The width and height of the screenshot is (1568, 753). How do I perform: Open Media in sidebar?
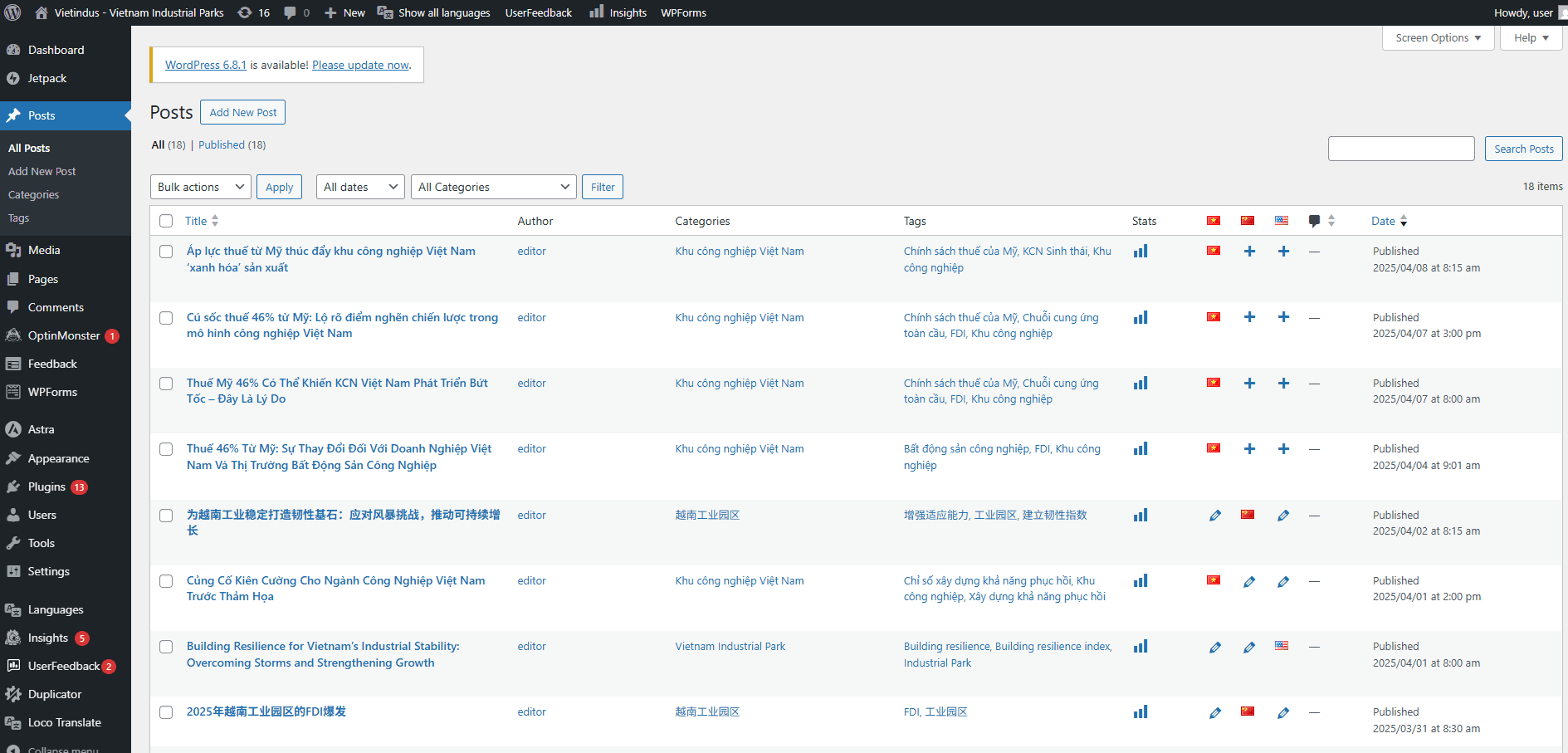tap(44, 250)
